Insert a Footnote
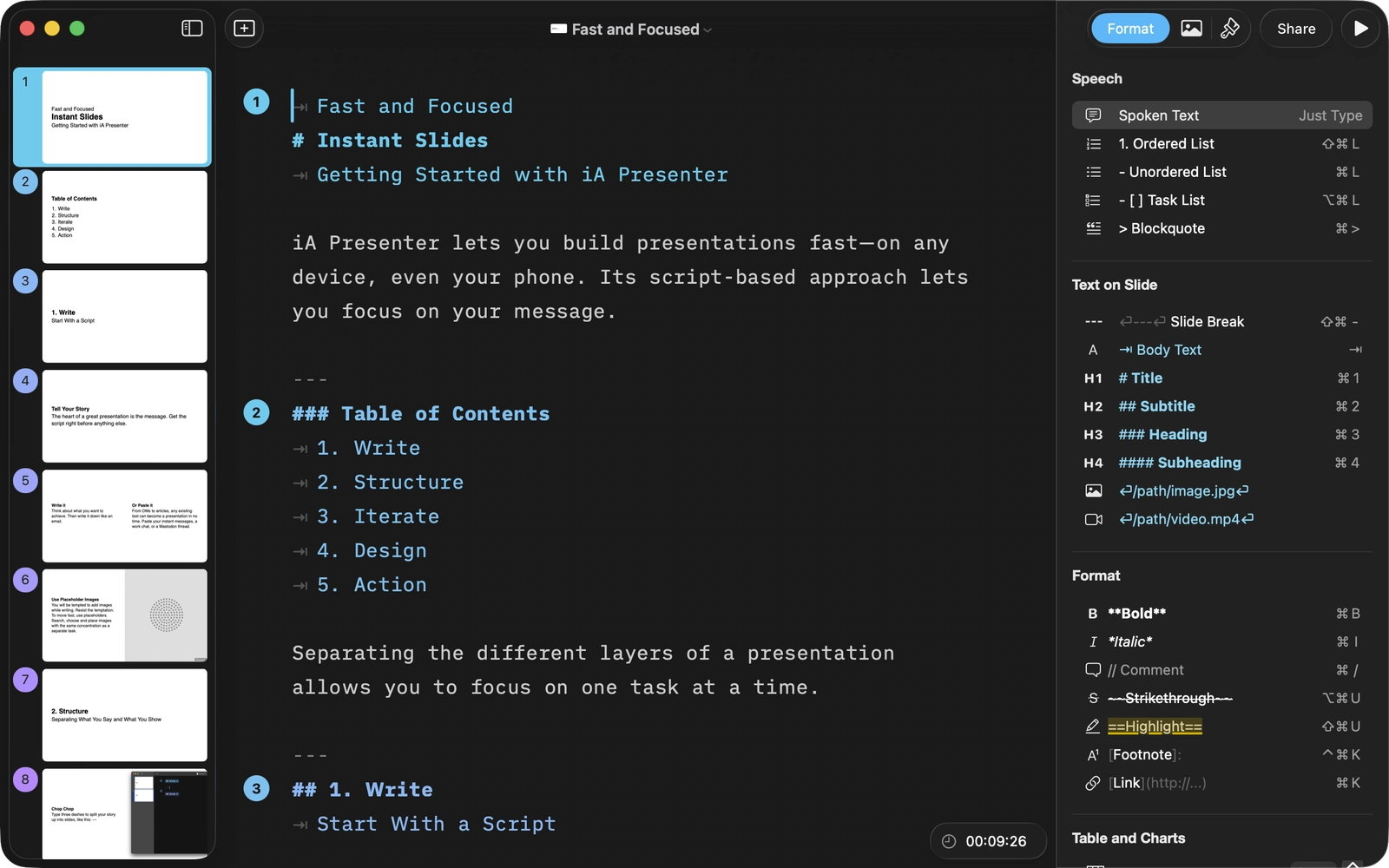The width and height of the screenshot is (1389, 868). (1222, 754)
